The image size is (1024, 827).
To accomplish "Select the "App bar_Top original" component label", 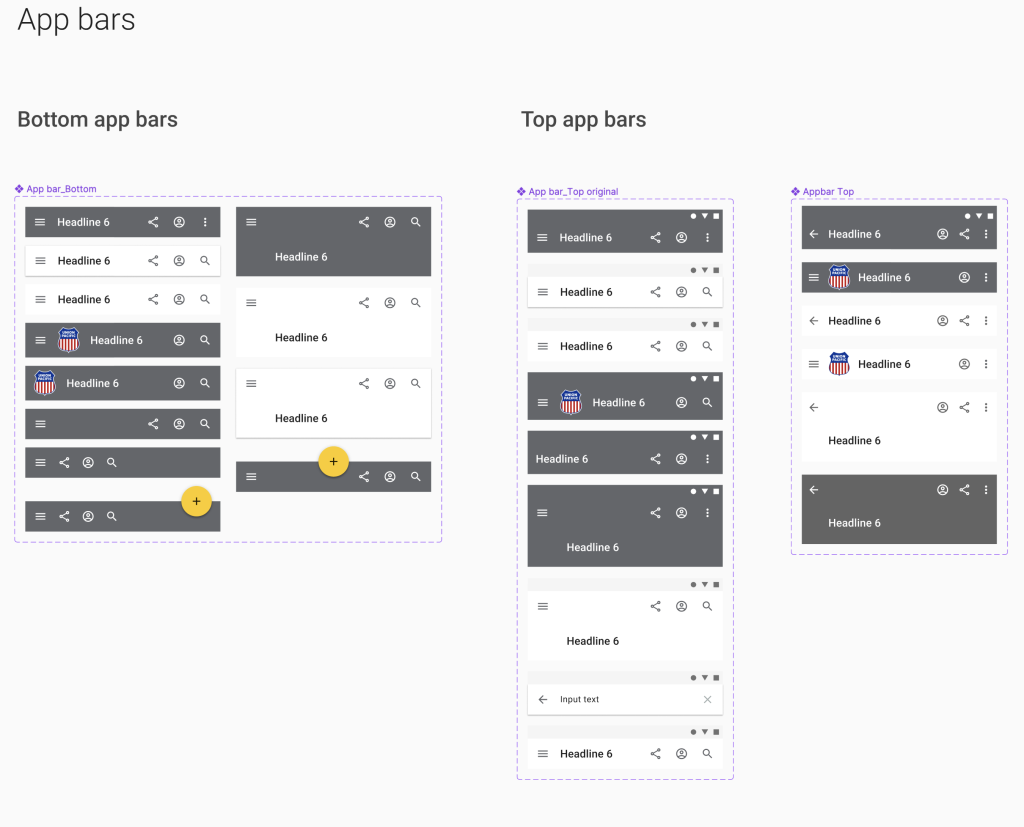I will [573, 191].
